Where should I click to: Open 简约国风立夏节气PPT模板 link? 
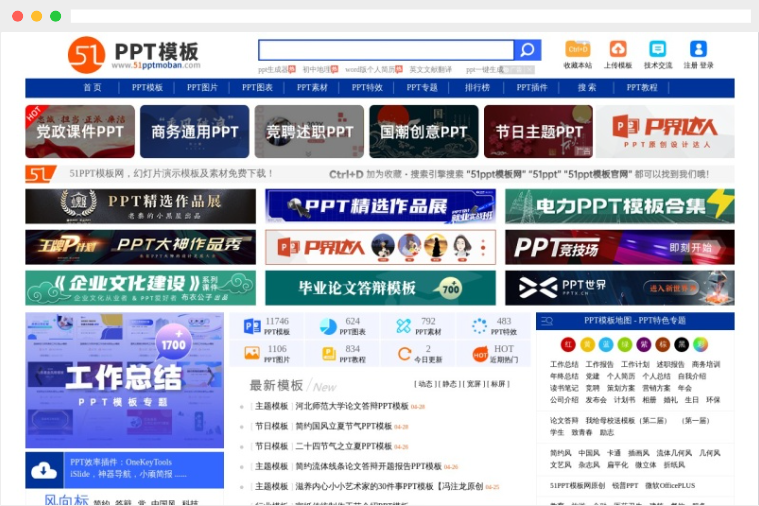(344, 426)
